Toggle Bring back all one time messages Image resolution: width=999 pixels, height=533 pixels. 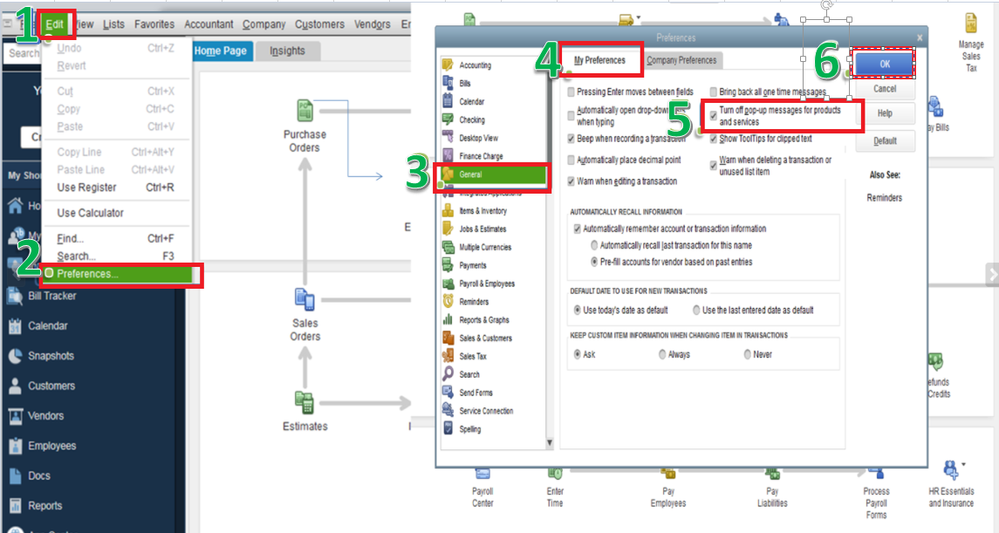click(x=714, y=92)
